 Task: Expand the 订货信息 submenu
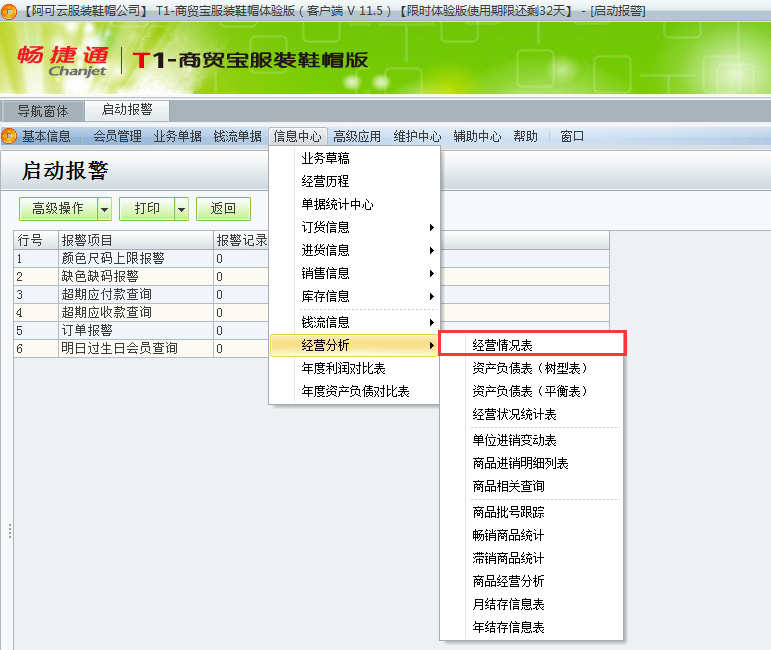coord(431,227)
